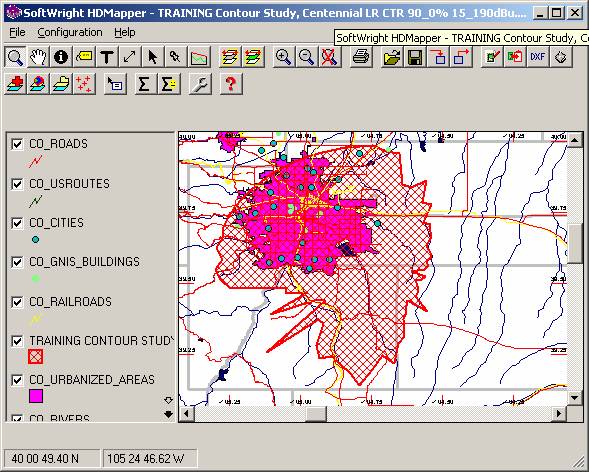Toggle the TRAINING CONTOUR STUDY checkbox

tap(17, 341)
